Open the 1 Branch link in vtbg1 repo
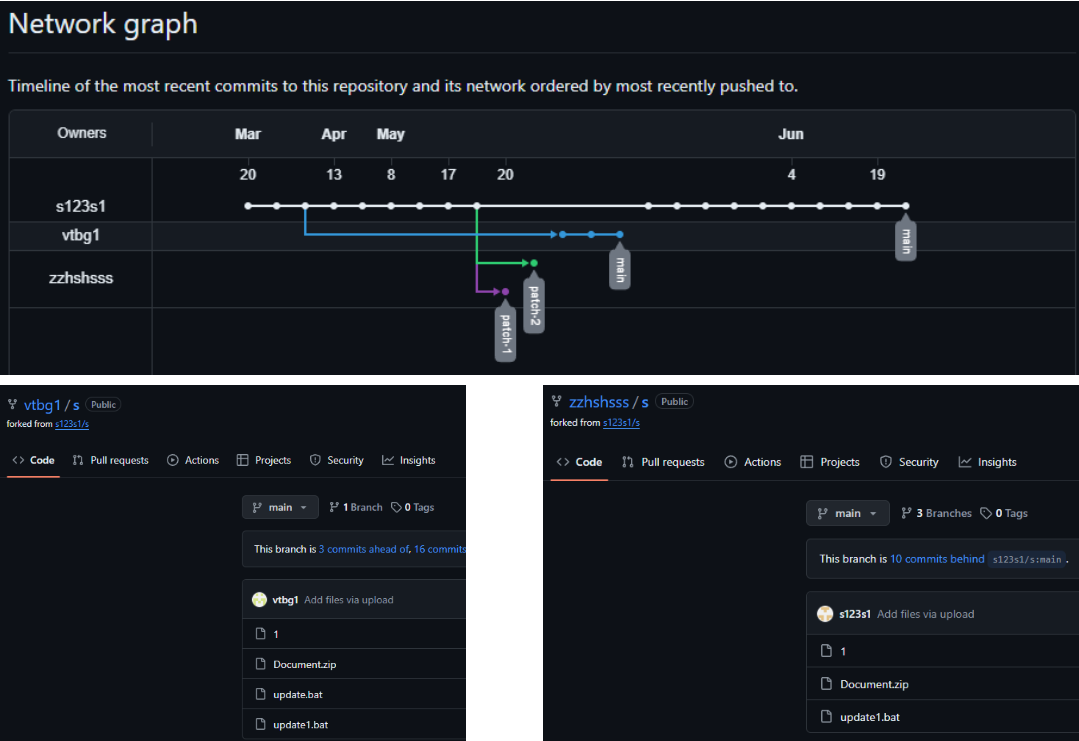Image resolution: width=1079 pixels, height=741 pixels. click(x=356, y=507)
